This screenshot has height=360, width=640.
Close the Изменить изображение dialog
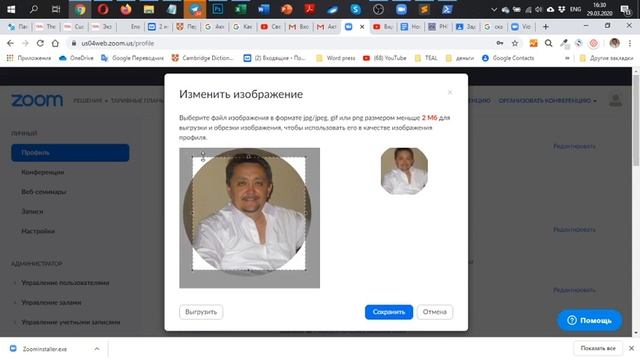tap(450, 92)
